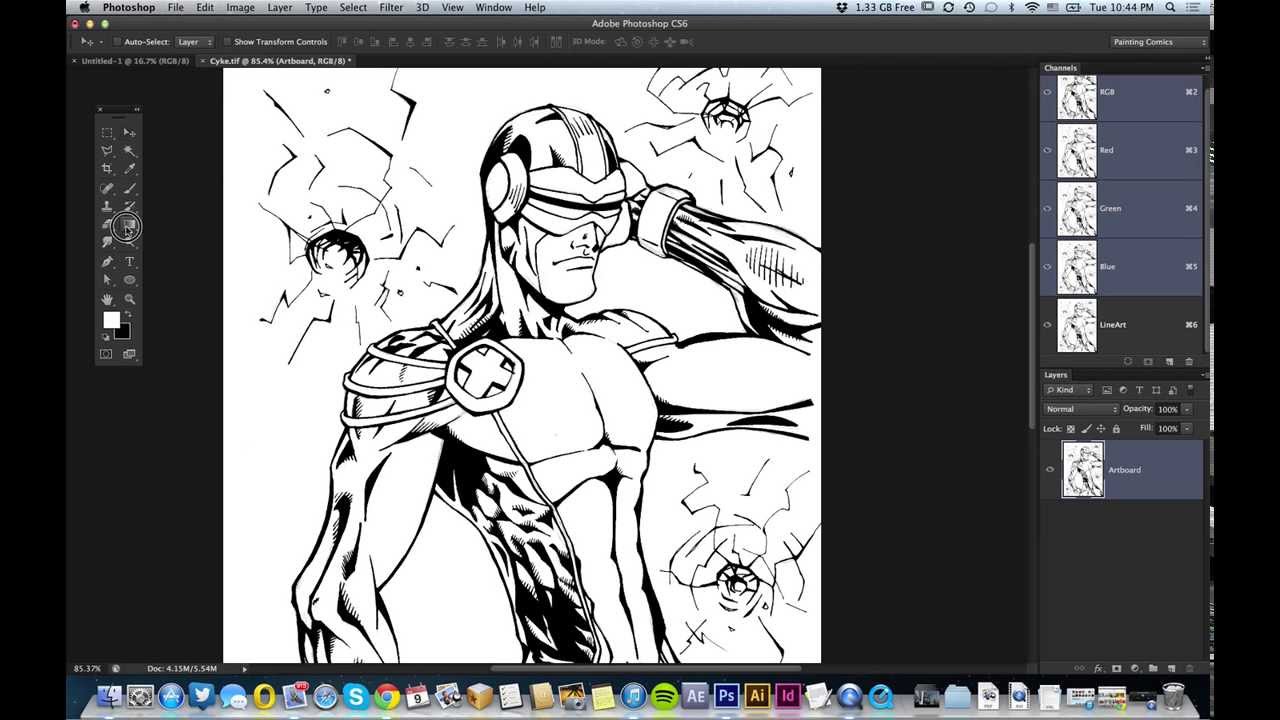Open the Opacity slider dropdown arrow

[1187, 409]
